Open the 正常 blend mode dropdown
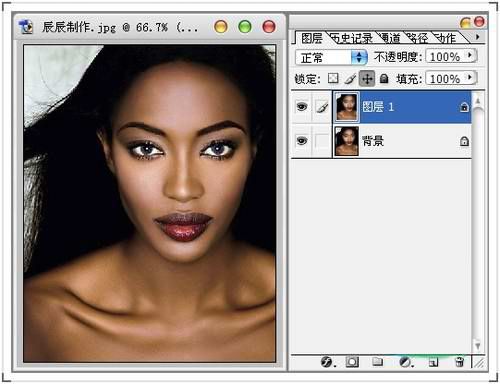 tap(331, 57)
